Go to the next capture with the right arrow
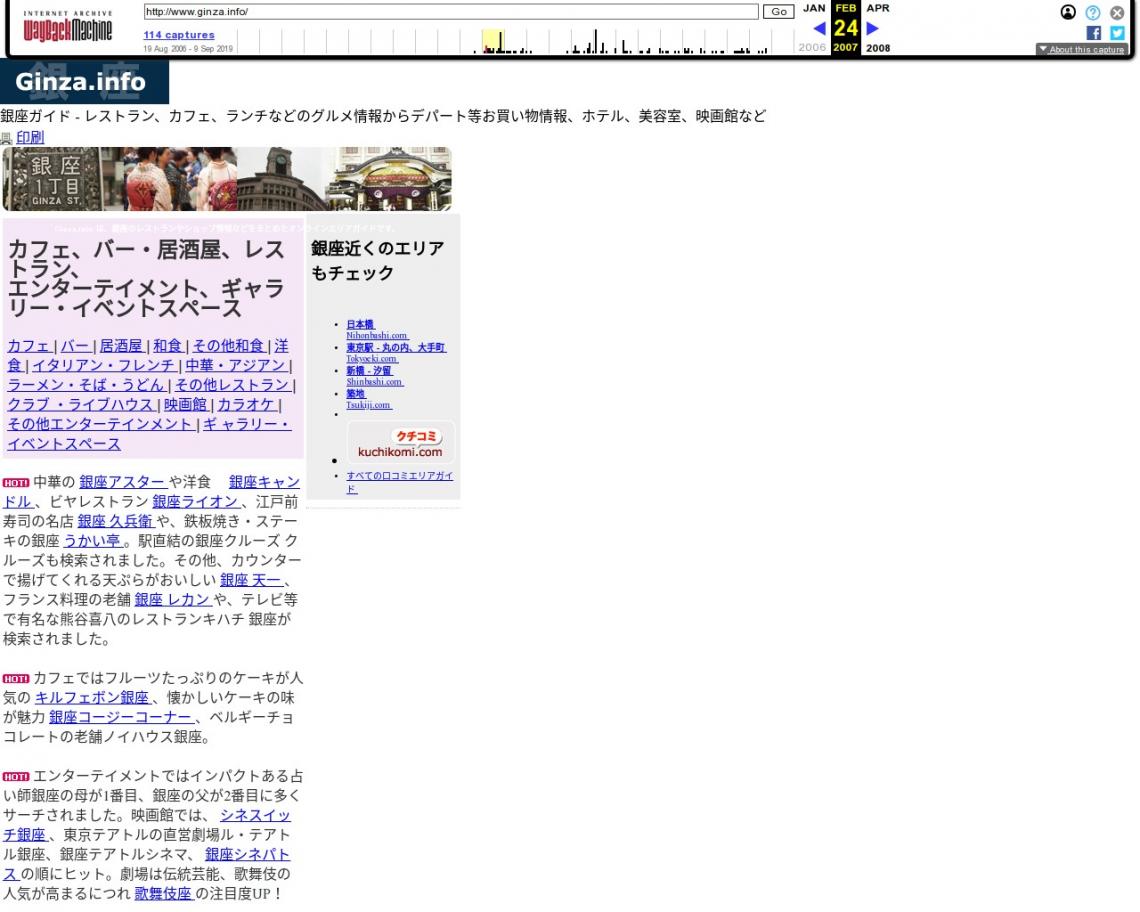Image resolution: width=1140 pixels, height=912 pixels. (872, 28)
